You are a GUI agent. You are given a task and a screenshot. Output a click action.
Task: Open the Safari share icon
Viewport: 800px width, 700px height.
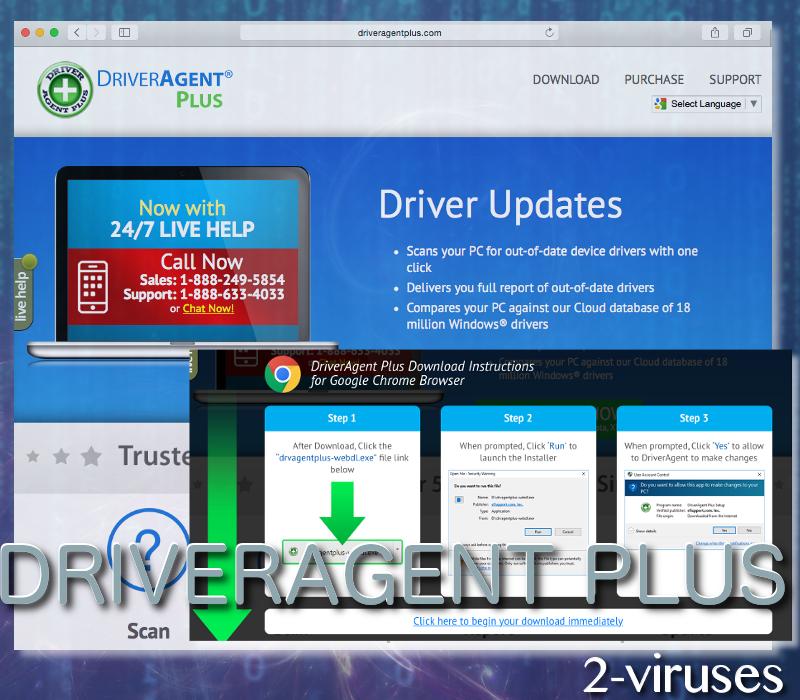[715, 33]
